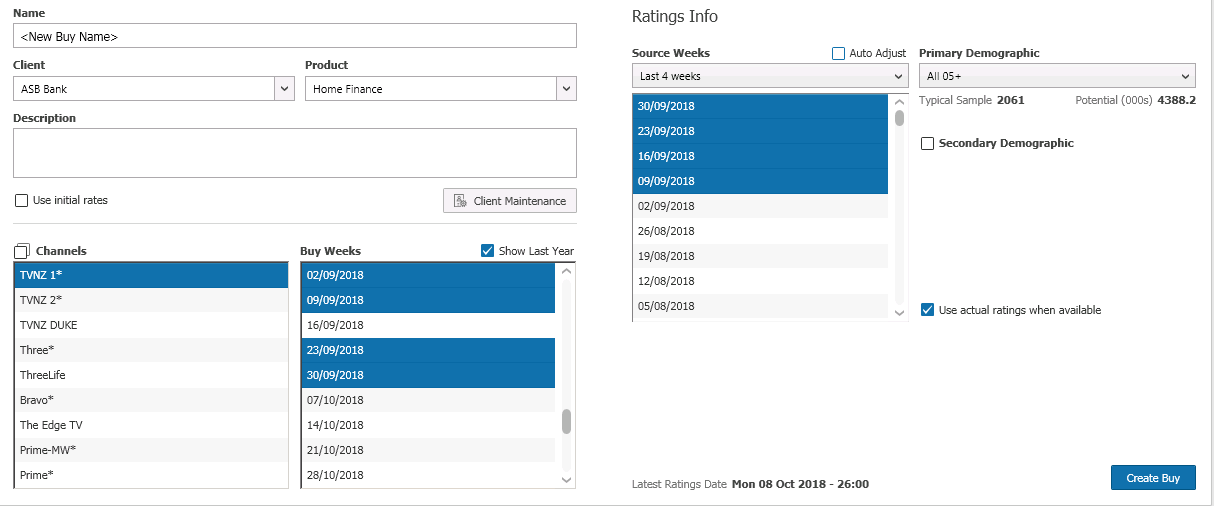This screenshot has width=1214, height=506.
Task: Click the Buy Weeks scrollbar thumb
Action: pos(567,421)
